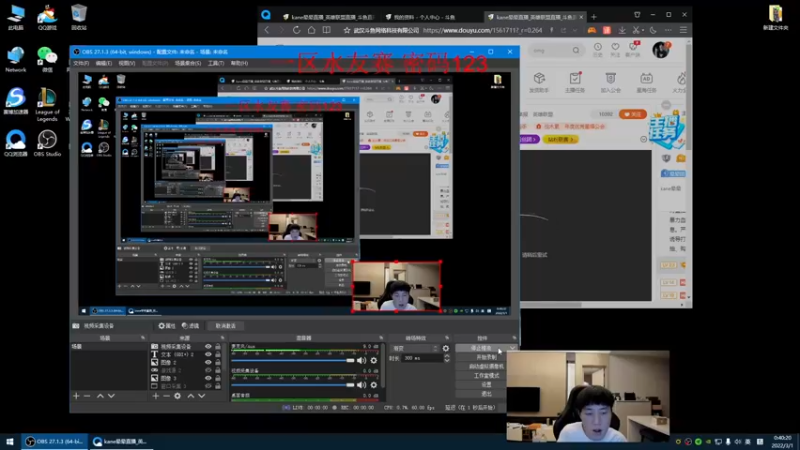
Task: Lock the 图像 2 source
Action: click(x=218, y=362)
